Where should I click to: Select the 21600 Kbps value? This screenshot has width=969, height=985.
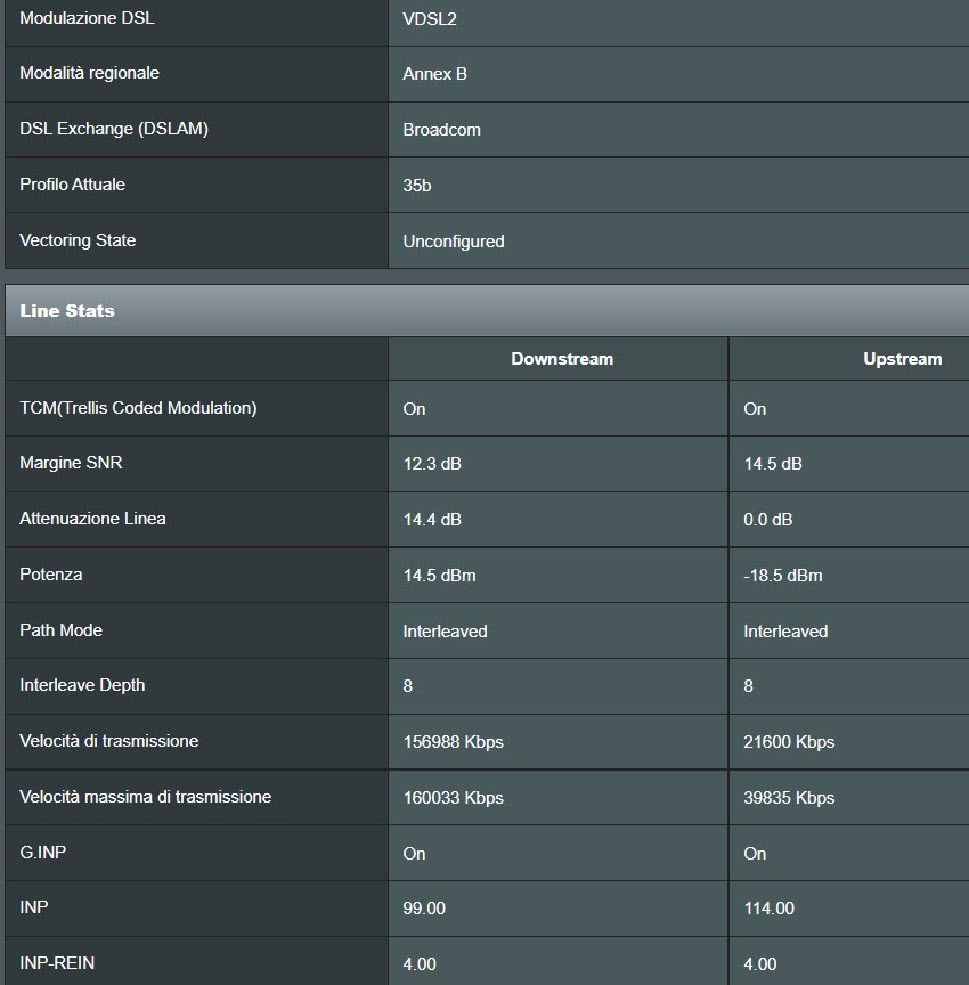789,742
